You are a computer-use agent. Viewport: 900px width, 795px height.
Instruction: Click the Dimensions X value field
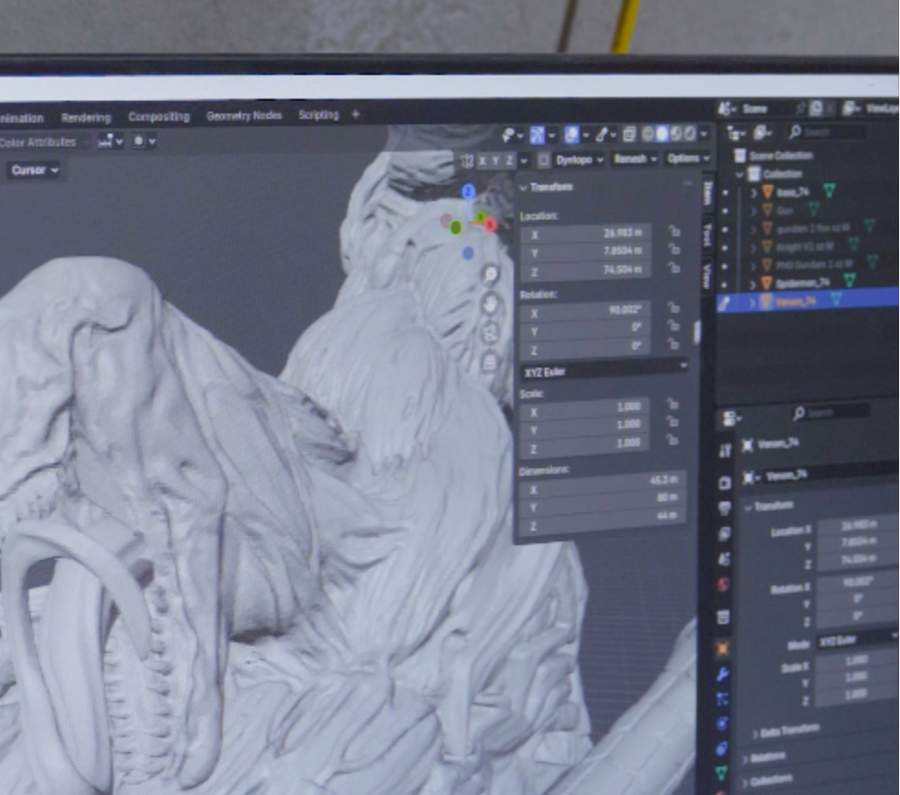(602, 490)
